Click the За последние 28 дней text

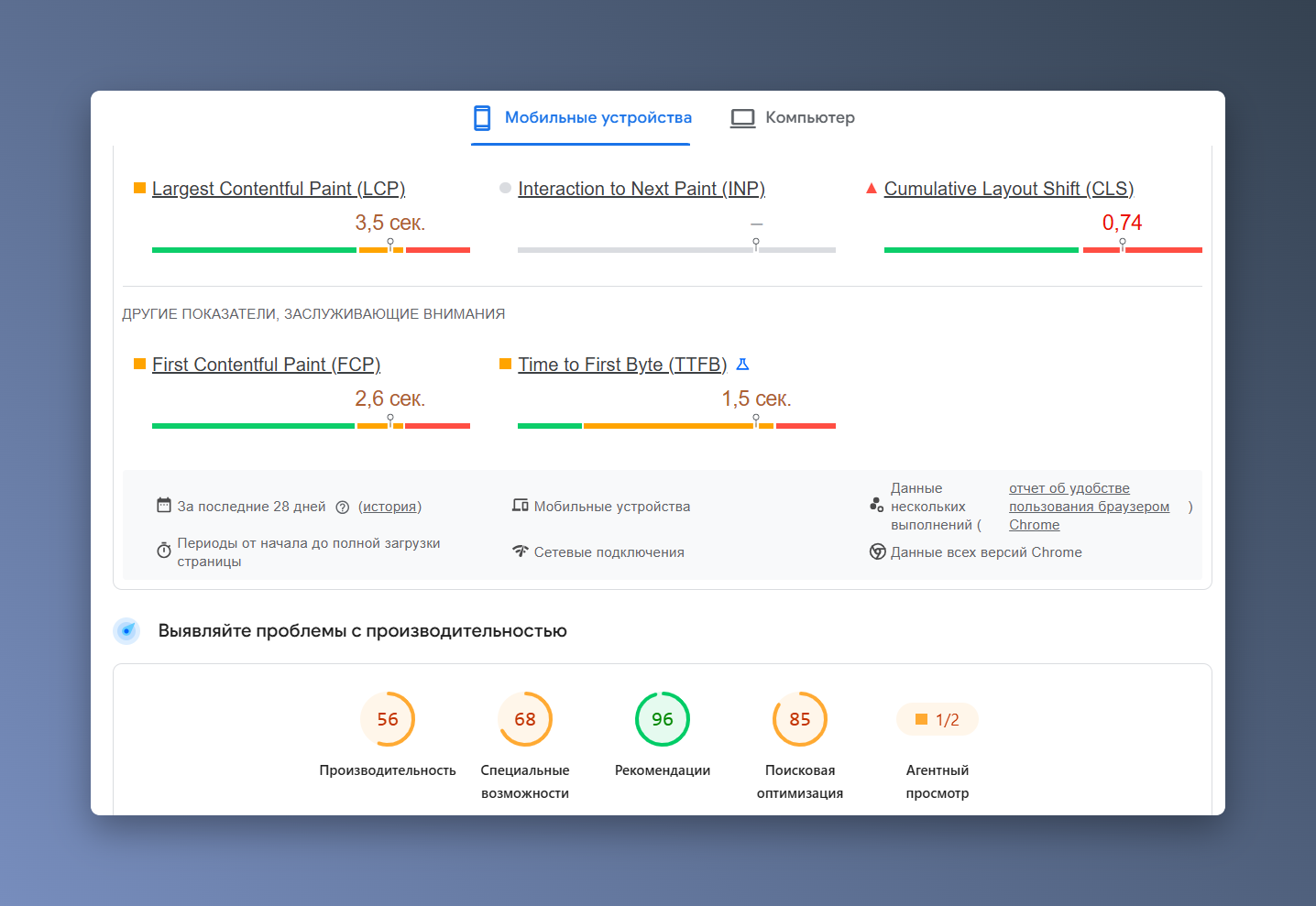click(251, 507)
